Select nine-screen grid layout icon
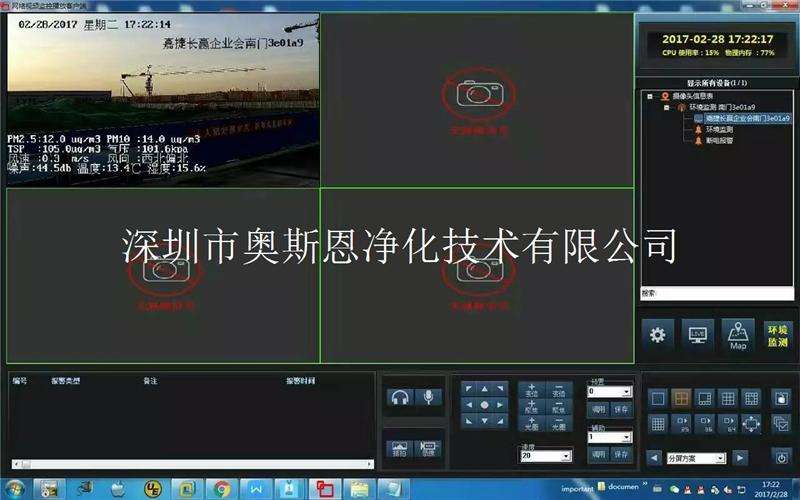This screenshot has width=800, height=500. (x=728, y=398)
